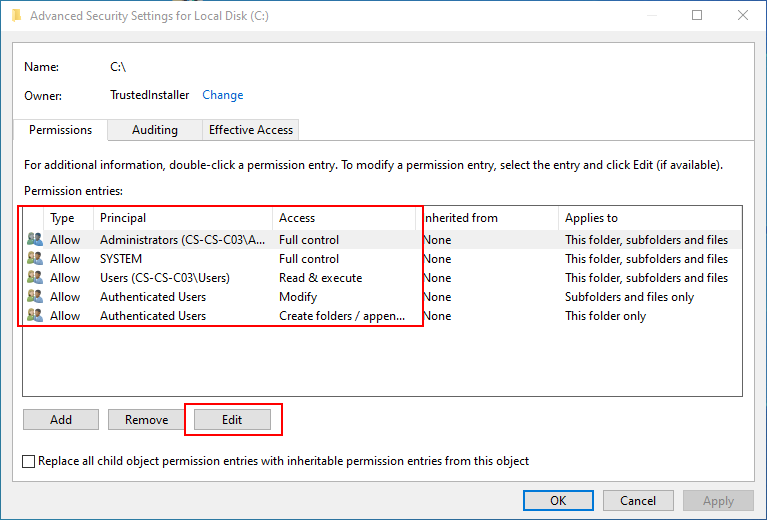
Task: Open the Effective Access tab
Action: click(250, 130)
